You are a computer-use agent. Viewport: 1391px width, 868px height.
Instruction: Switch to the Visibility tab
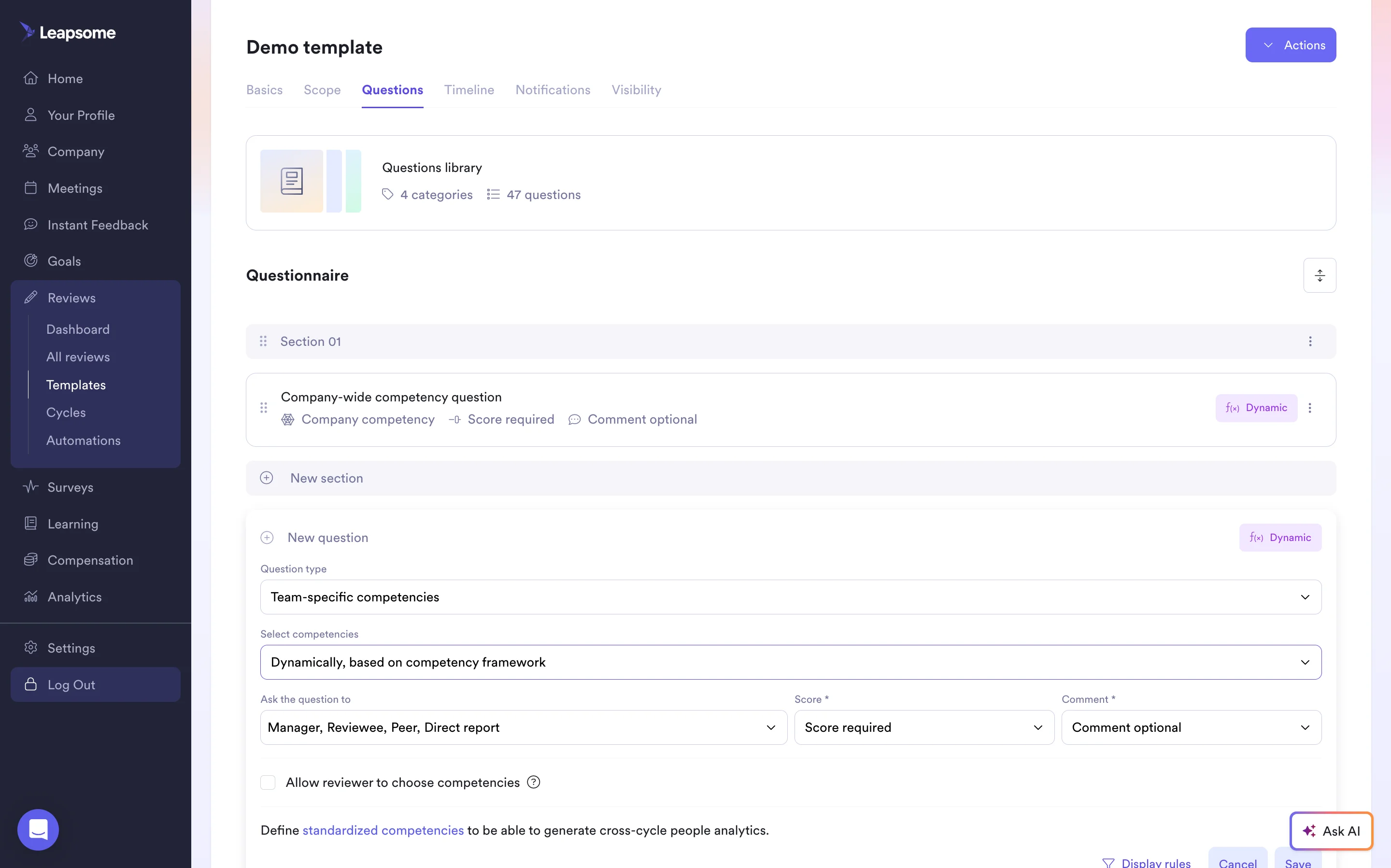point(636,90)
